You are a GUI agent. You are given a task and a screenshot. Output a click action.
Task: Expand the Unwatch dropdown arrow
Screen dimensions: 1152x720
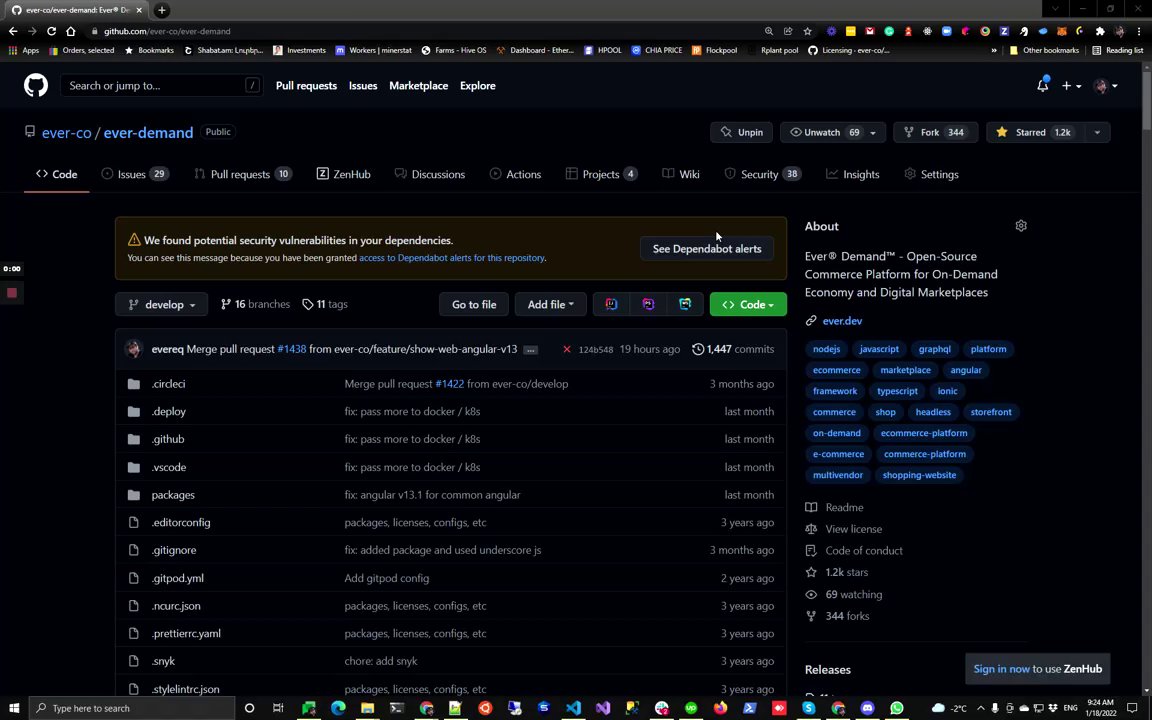[873, 132]
